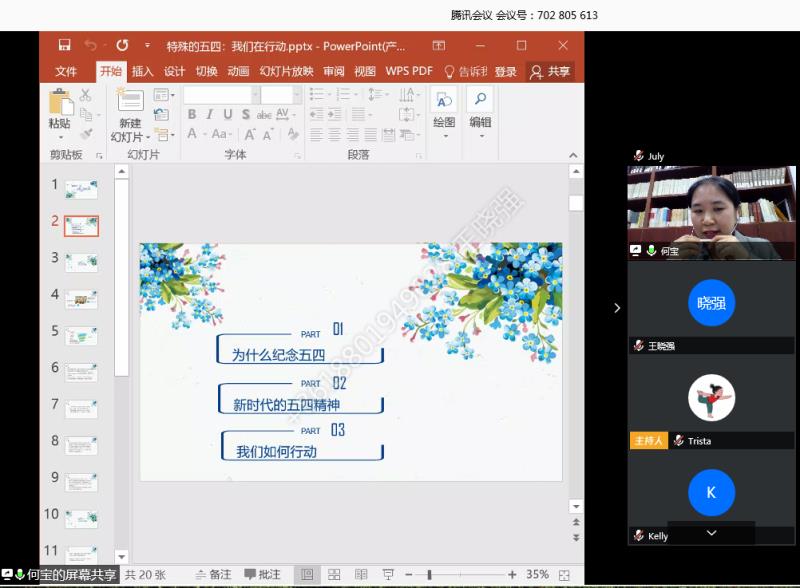Toggle Italic formatting
800x588 pixels.
click(210, 115)
